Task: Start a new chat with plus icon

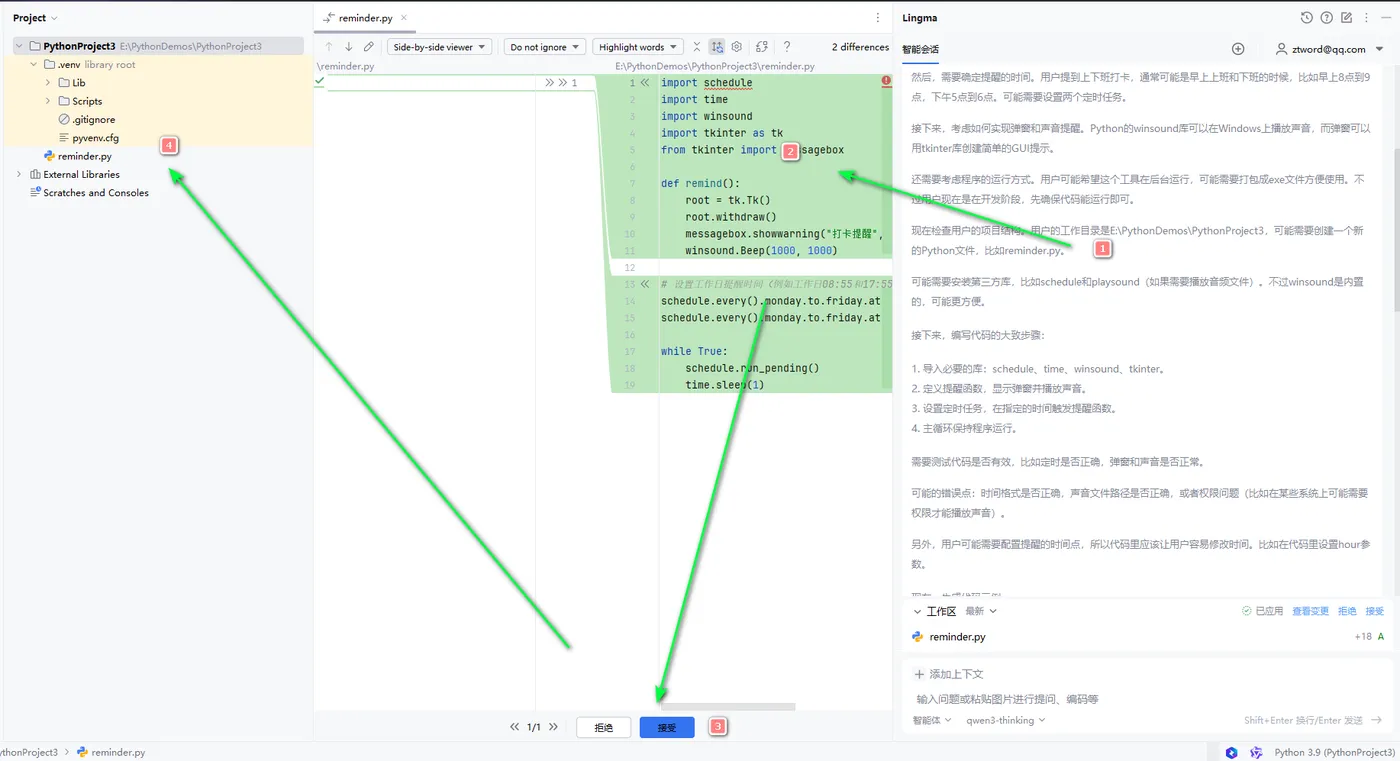Action: (1238, 49)
